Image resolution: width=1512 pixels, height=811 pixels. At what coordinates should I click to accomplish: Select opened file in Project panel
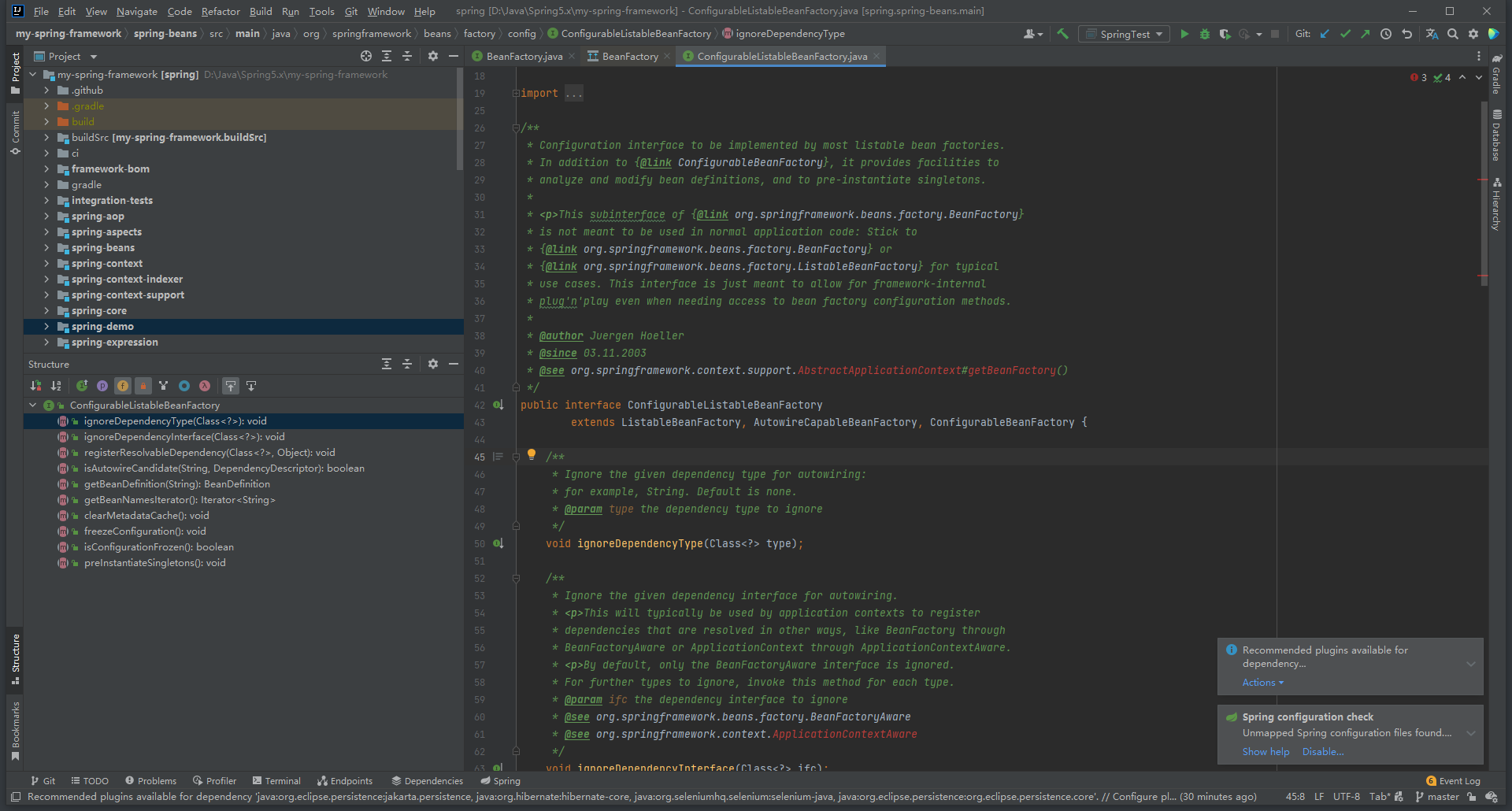click(x=366, y=56)
